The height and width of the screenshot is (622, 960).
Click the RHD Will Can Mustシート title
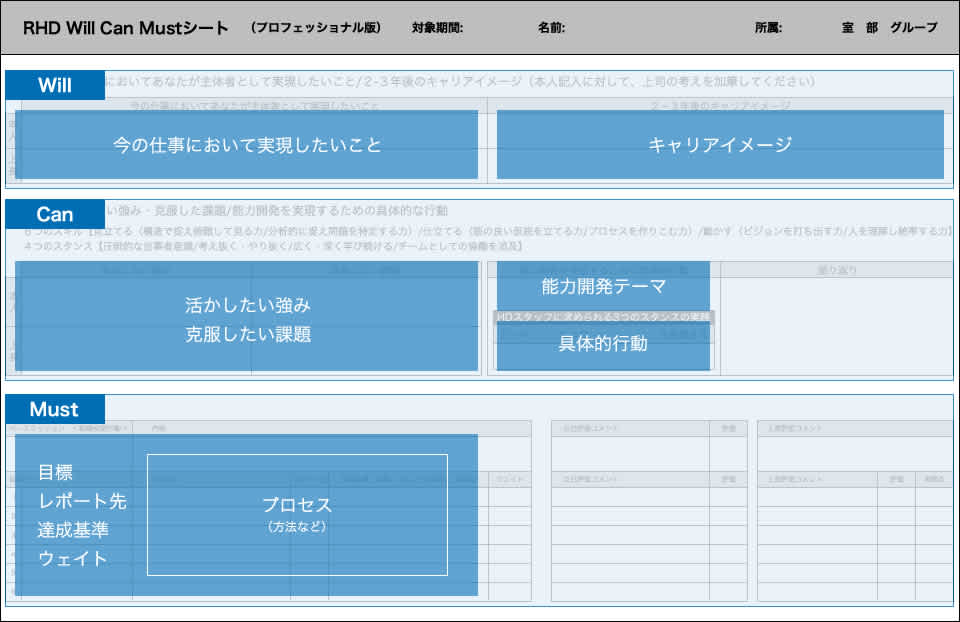125,27
